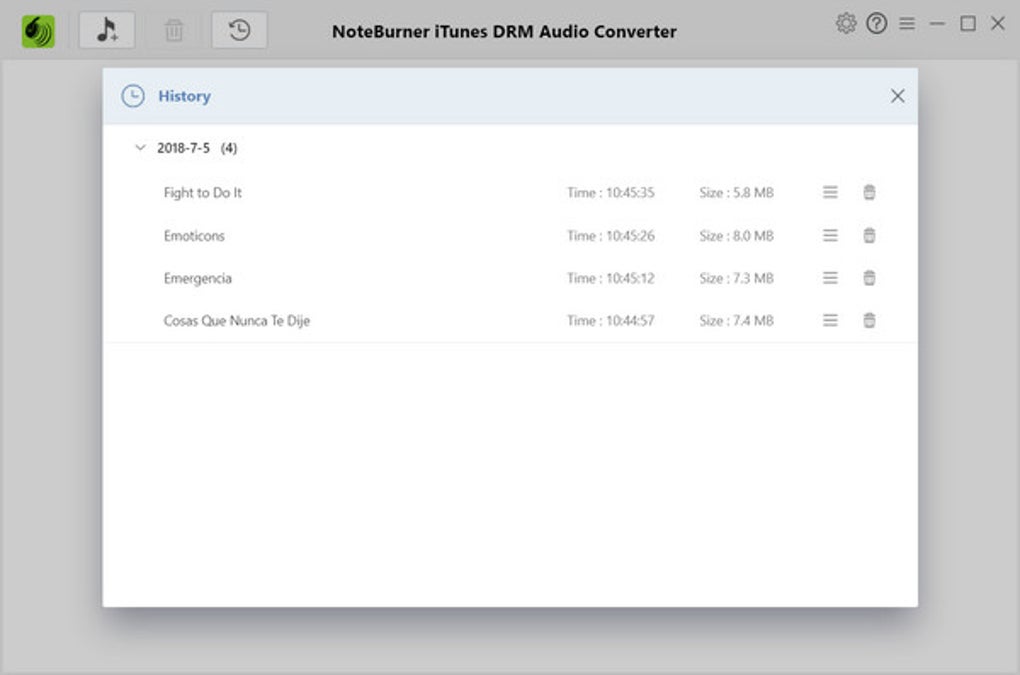Select the Emoticons entry
This screenshot has height=675, width=1020.
point(194,235)
